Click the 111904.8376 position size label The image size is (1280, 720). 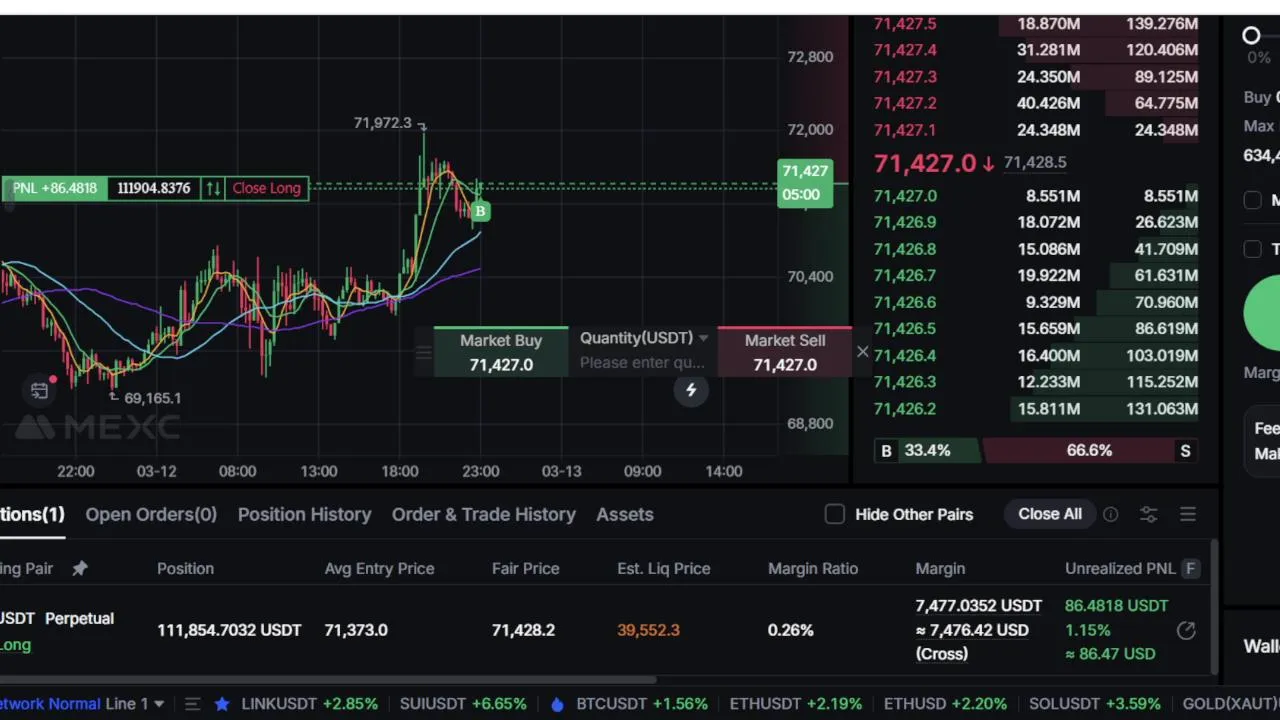click(154, 188)
